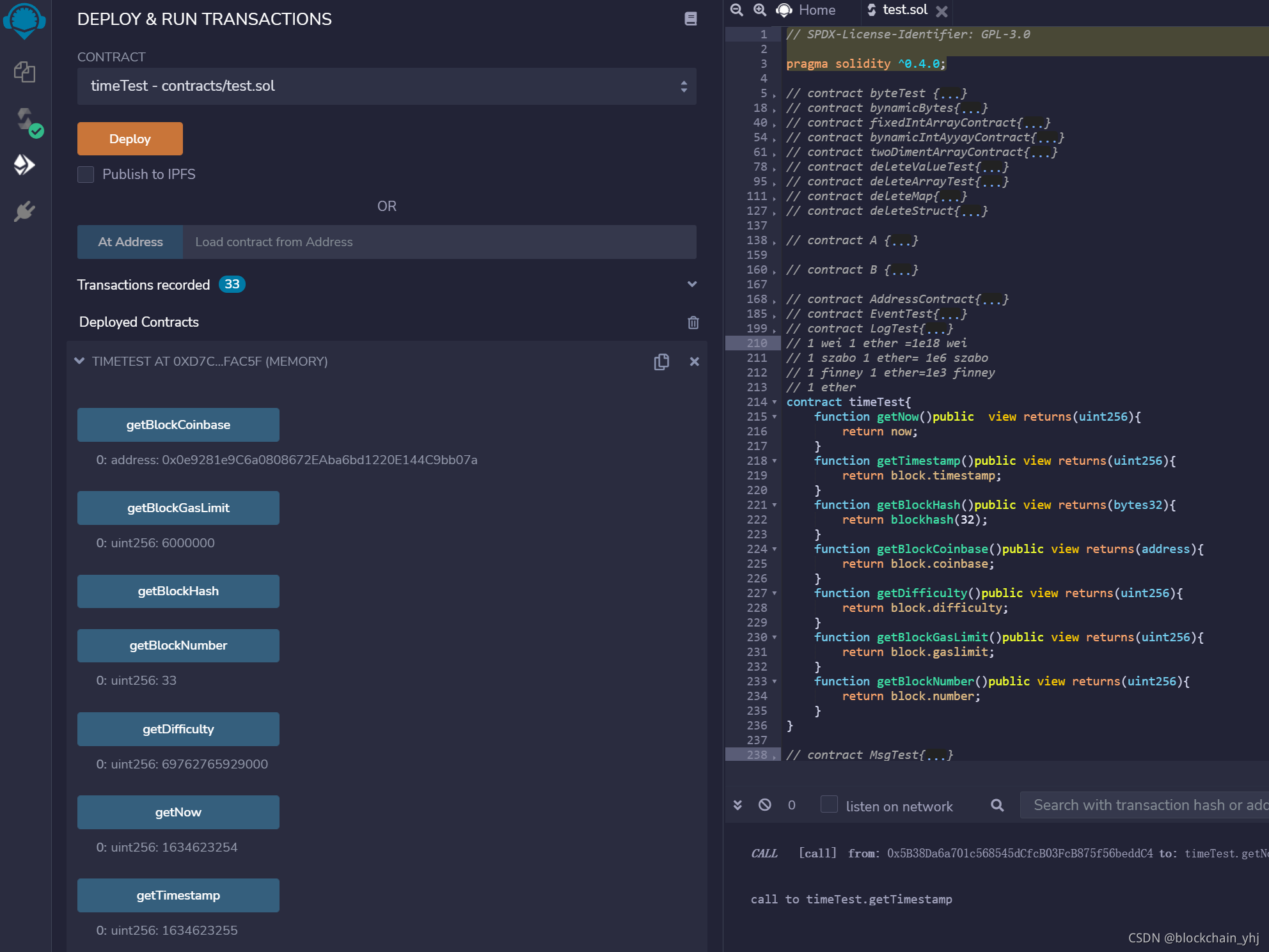Copy the deployed TIMETEST contract address

coord(661,362)
